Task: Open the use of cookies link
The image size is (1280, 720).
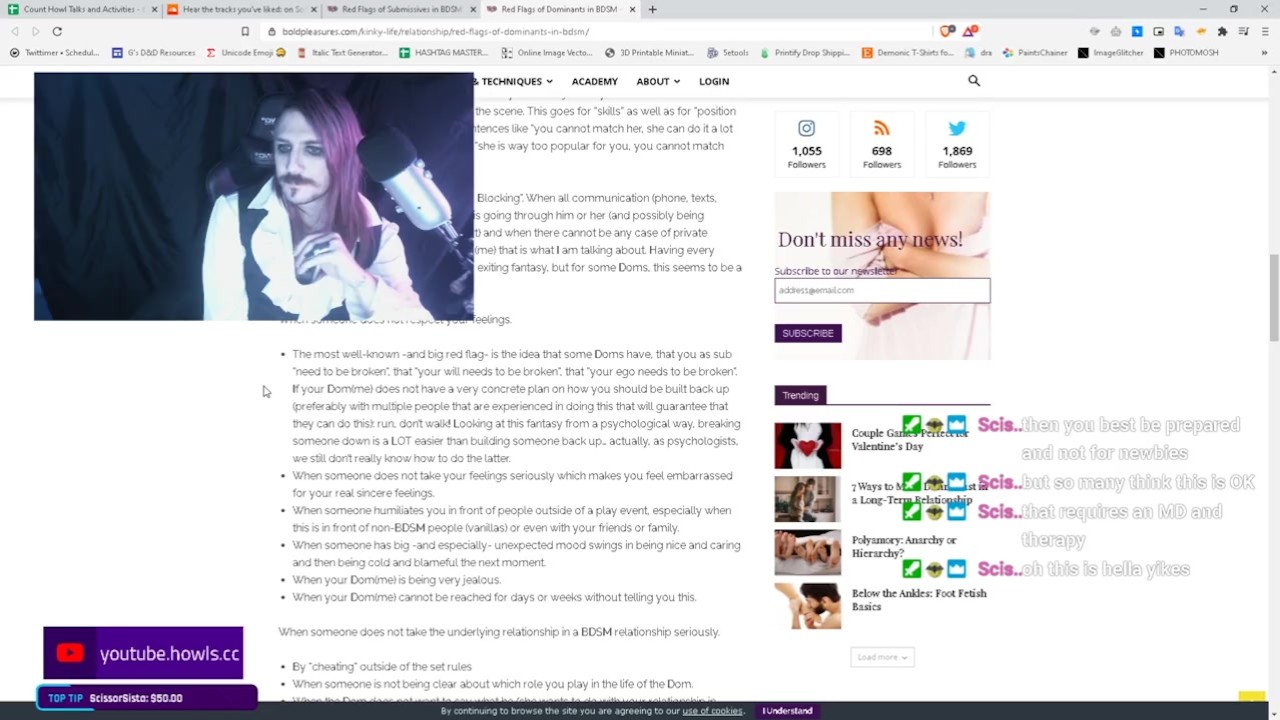Action: point(712,711)
